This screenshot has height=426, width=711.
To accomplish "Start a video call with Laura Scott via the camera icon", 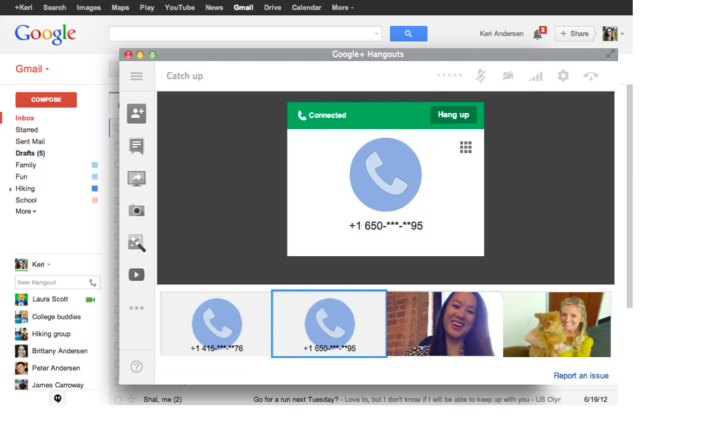I will coord(91,299).
